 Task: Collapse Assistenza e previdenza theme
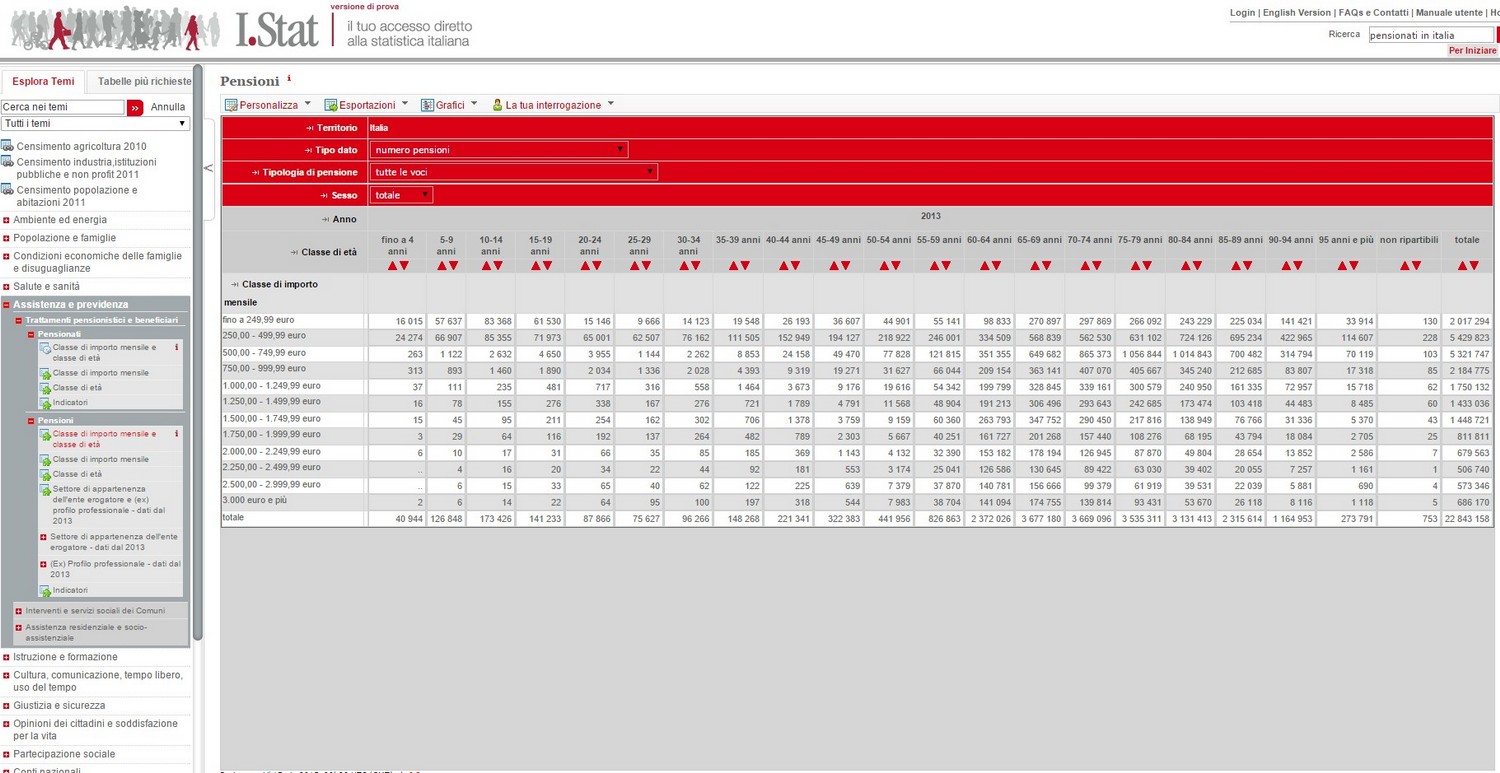[x=6, y=304]
